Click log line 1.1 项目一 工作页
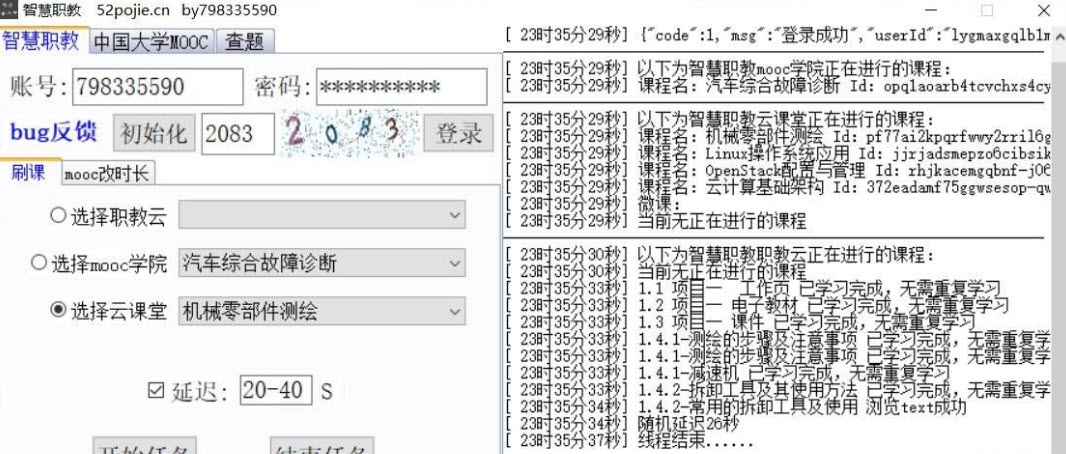Screen dimensions: 1066x454 (753, 288)
